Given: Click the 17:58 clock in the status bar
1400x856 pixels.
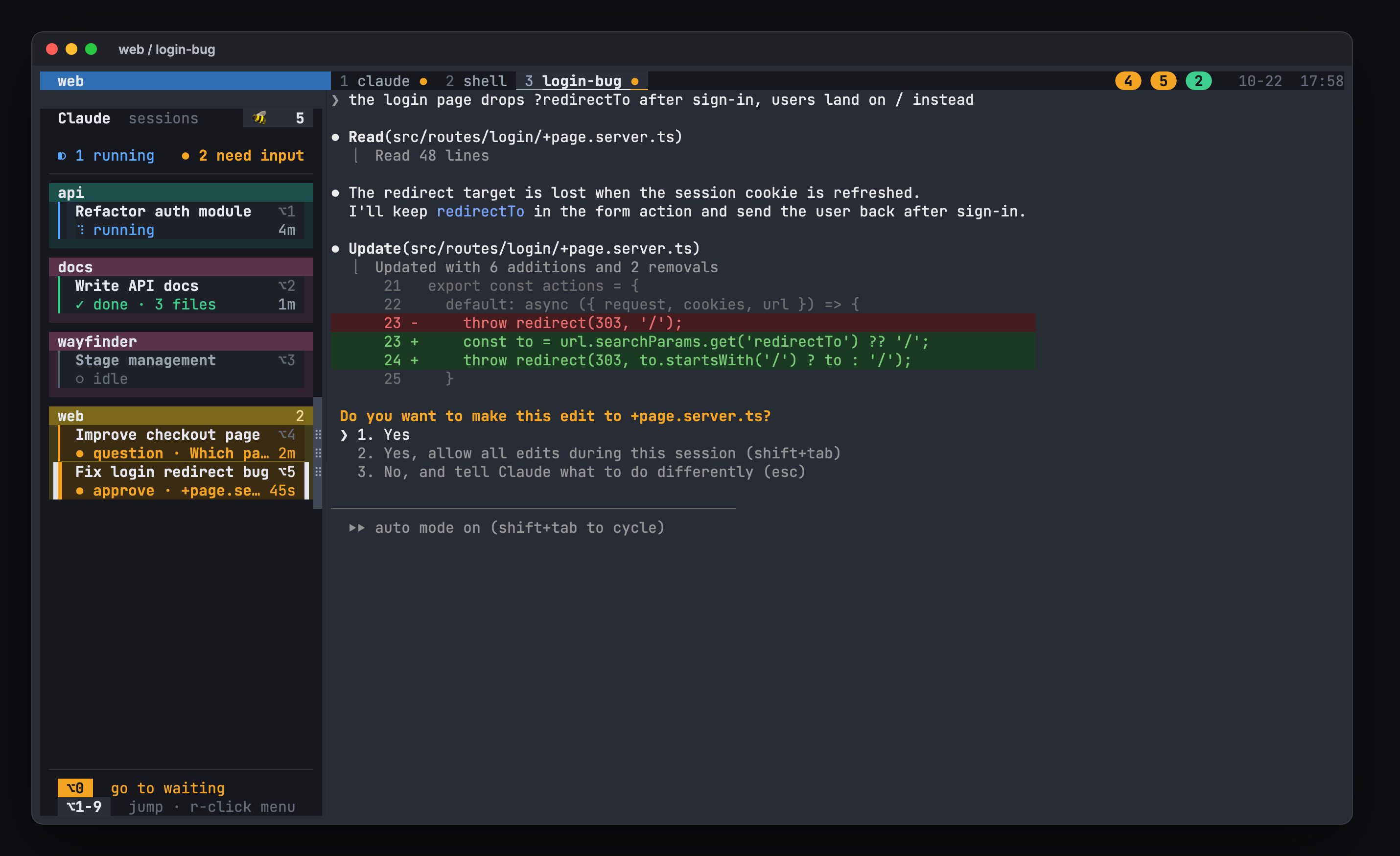Looking at the screenshot, I should 1322,81.
